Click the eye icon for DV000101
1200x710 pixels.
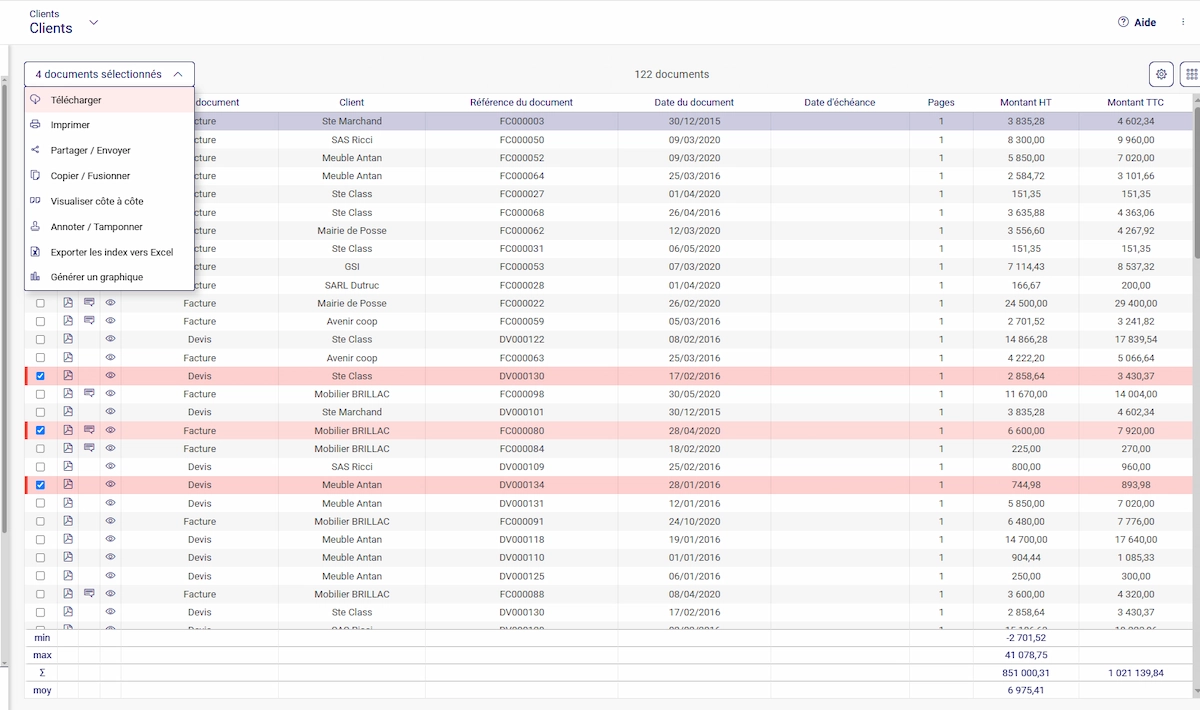(x=111, y=412)
